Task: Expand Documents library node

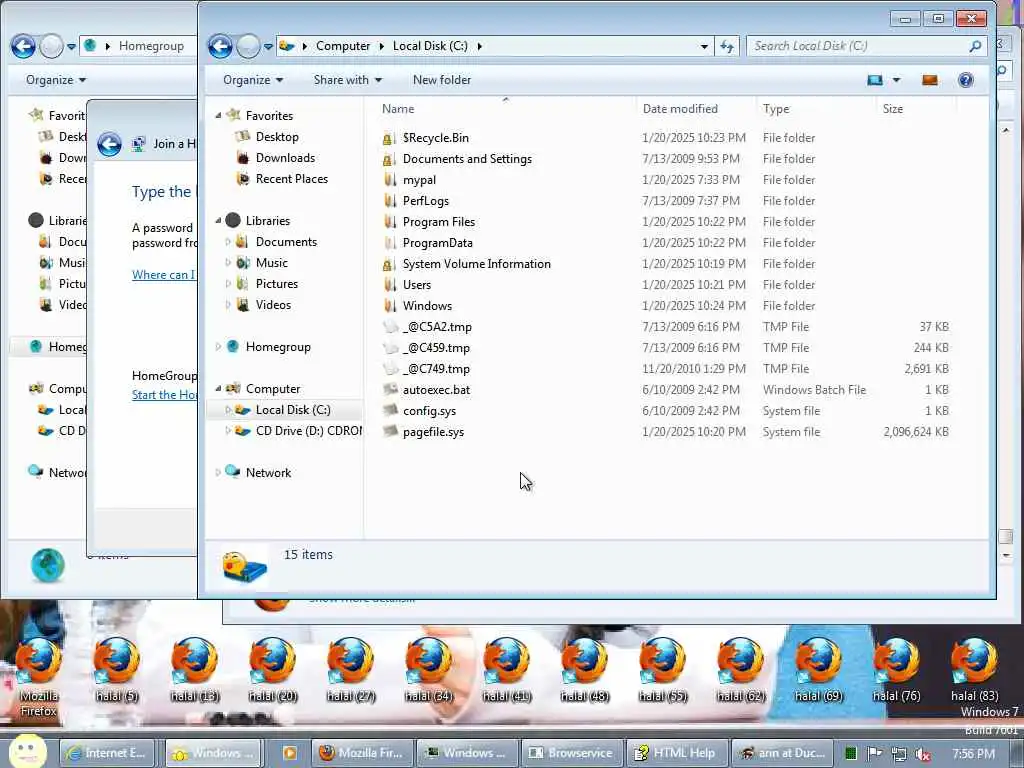Action: tap(228, 242)
